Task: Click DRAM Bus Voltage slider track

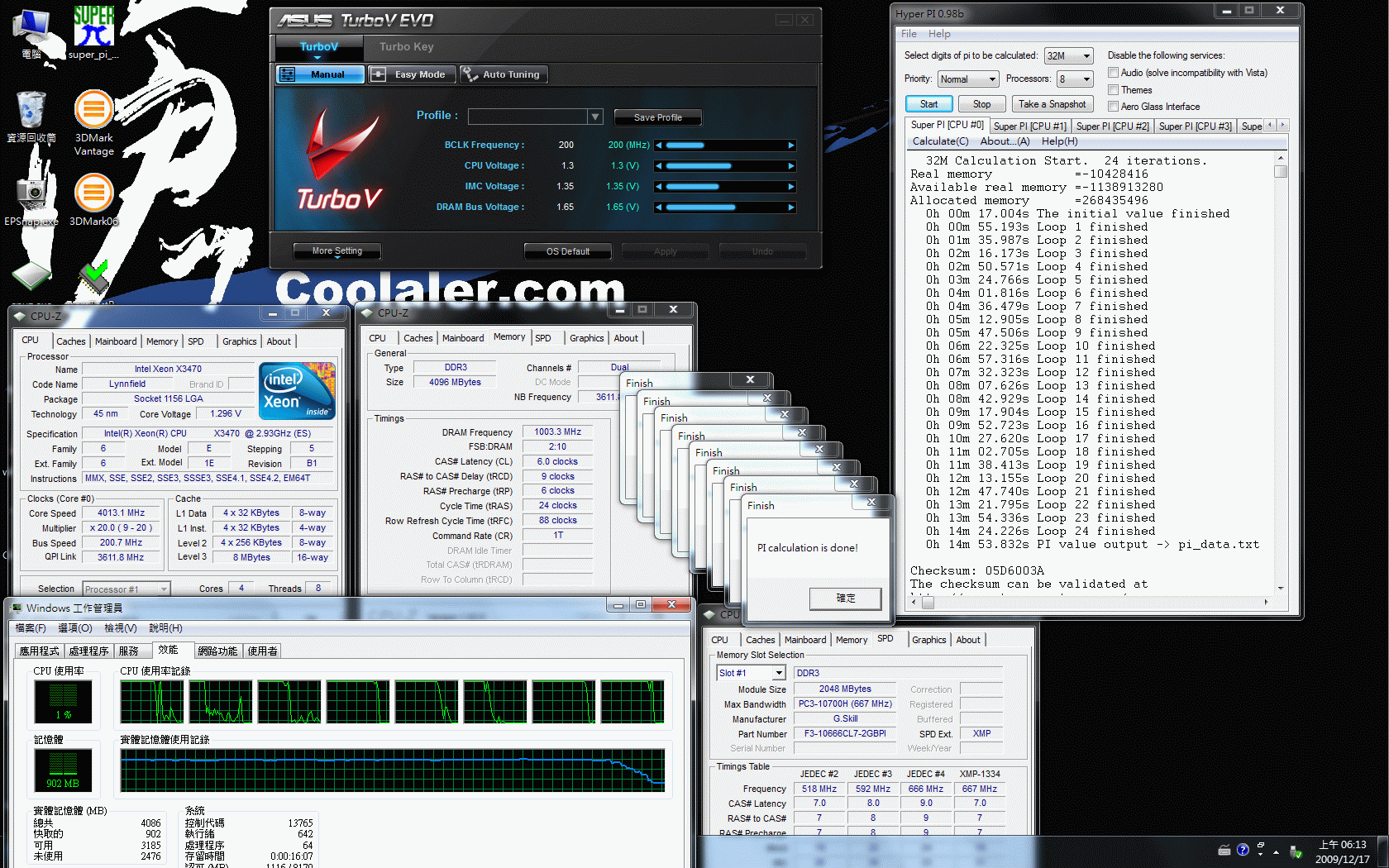Action: click(725, 207)
